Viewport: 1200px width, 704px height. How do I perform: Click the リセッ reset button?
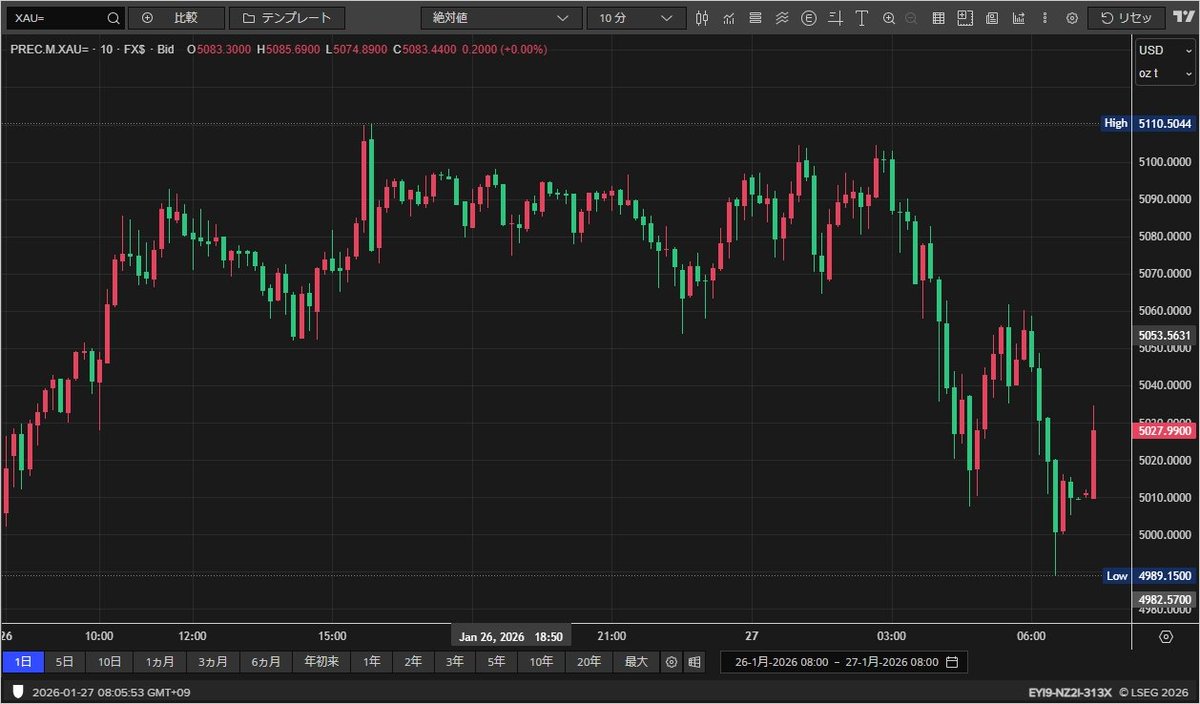tap(1126, 18)
